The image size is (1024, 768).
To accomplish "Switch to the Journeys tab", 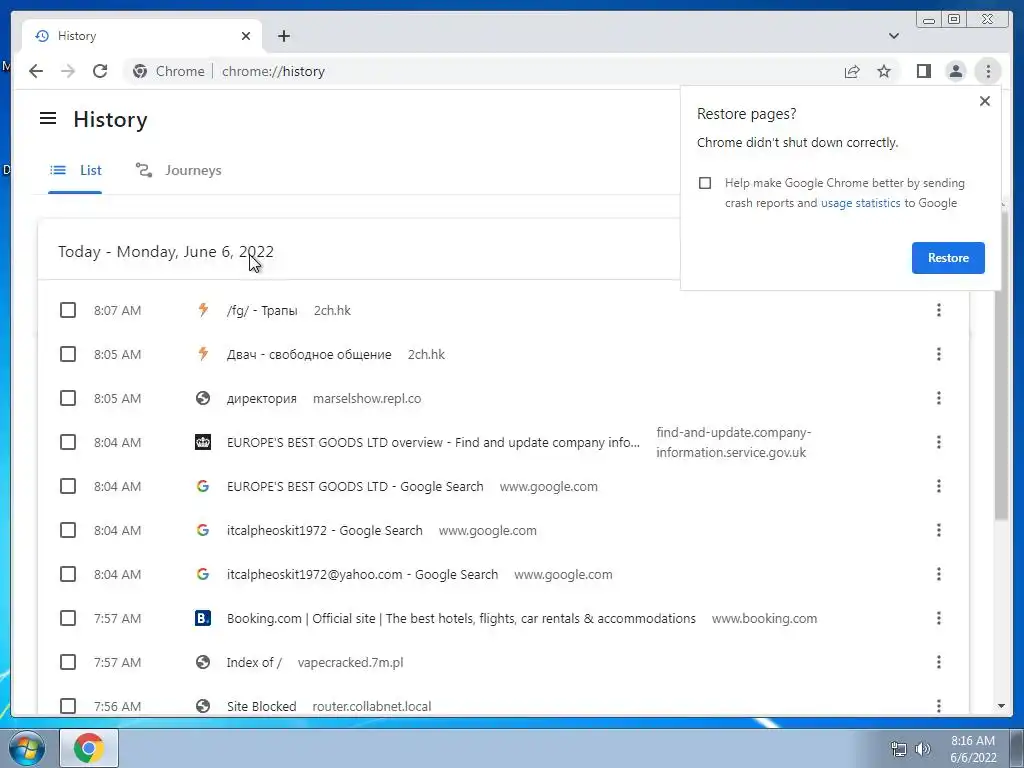I will (x=178, y=170).
